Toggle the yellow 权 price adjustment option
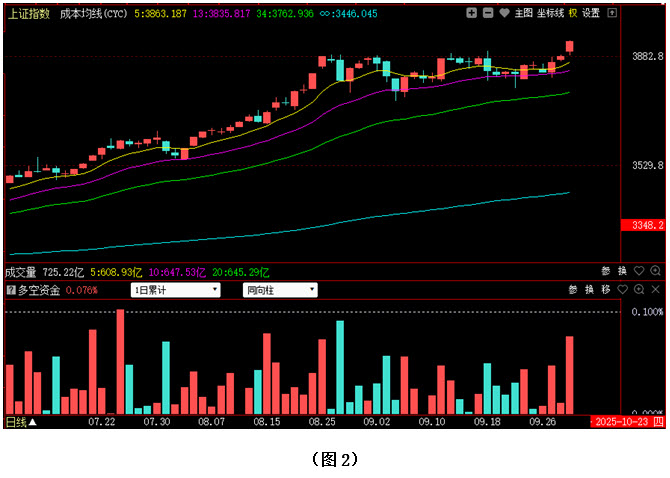This screenshot has height=478, width=670. [x=573, y=14]
